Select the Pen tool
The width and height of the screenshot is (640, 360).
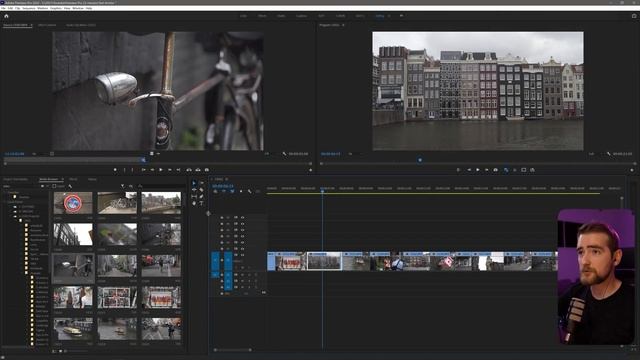click(x=201, y=196)
